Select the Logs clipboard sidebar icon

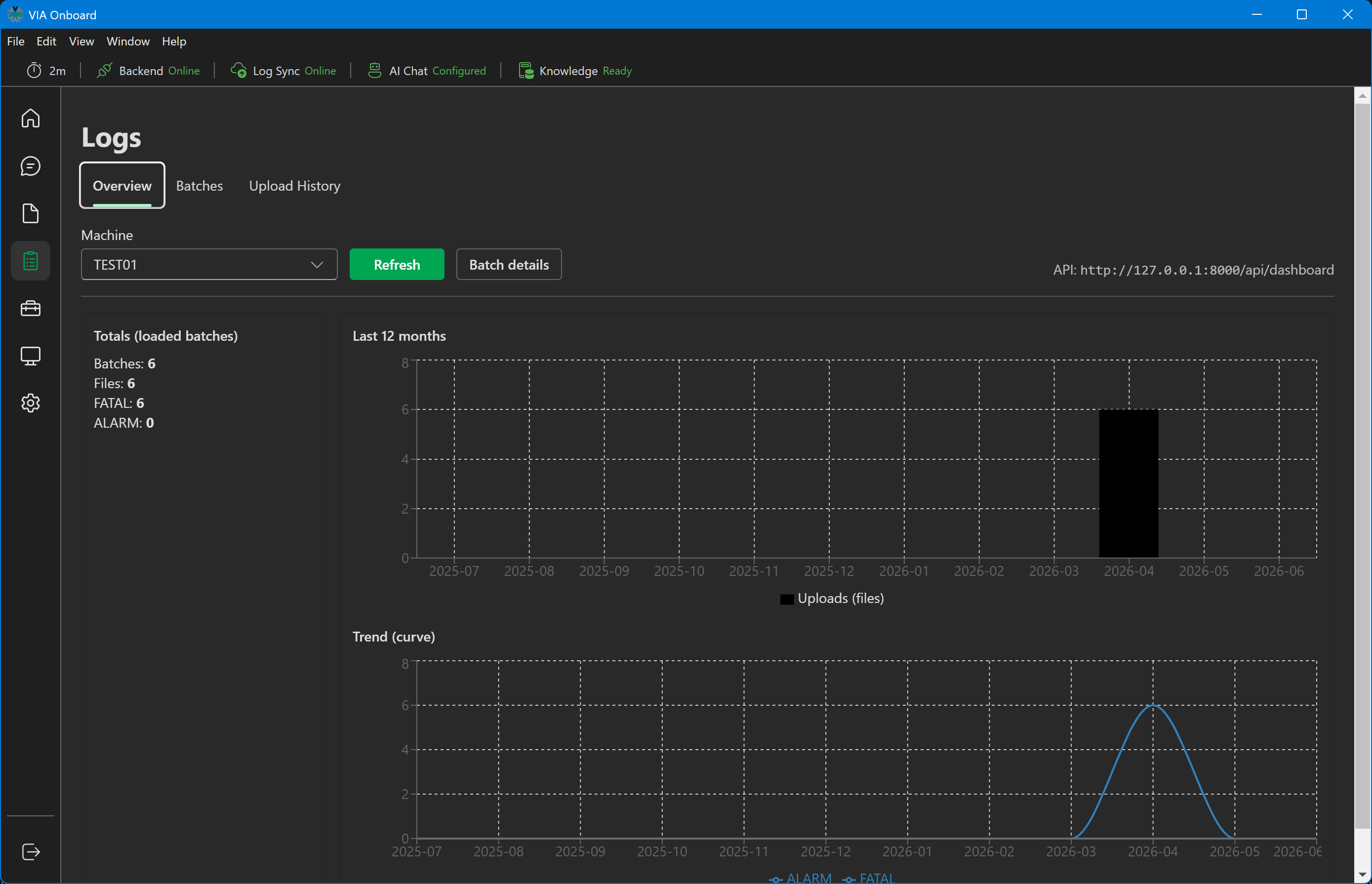coord(31,261)
